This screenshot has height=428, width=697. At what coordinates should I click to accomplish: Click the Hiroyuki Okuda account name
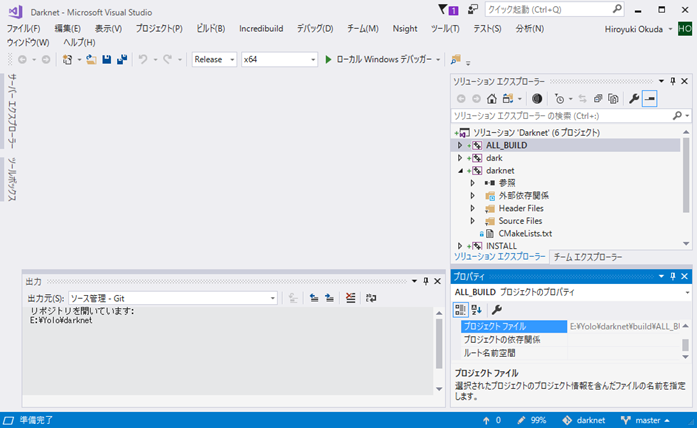(633, 29)
